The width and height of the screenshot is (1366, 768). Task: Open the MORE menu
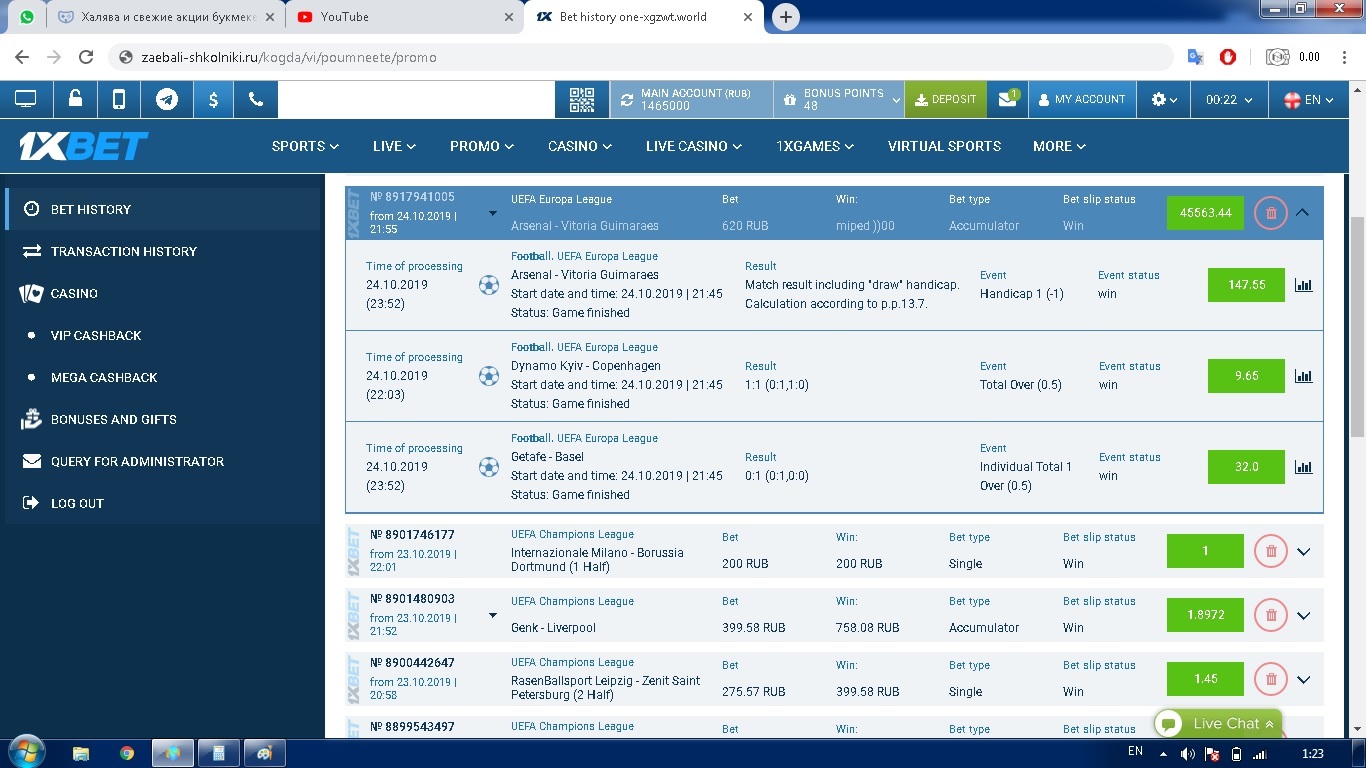click(x=1060, y=146)
